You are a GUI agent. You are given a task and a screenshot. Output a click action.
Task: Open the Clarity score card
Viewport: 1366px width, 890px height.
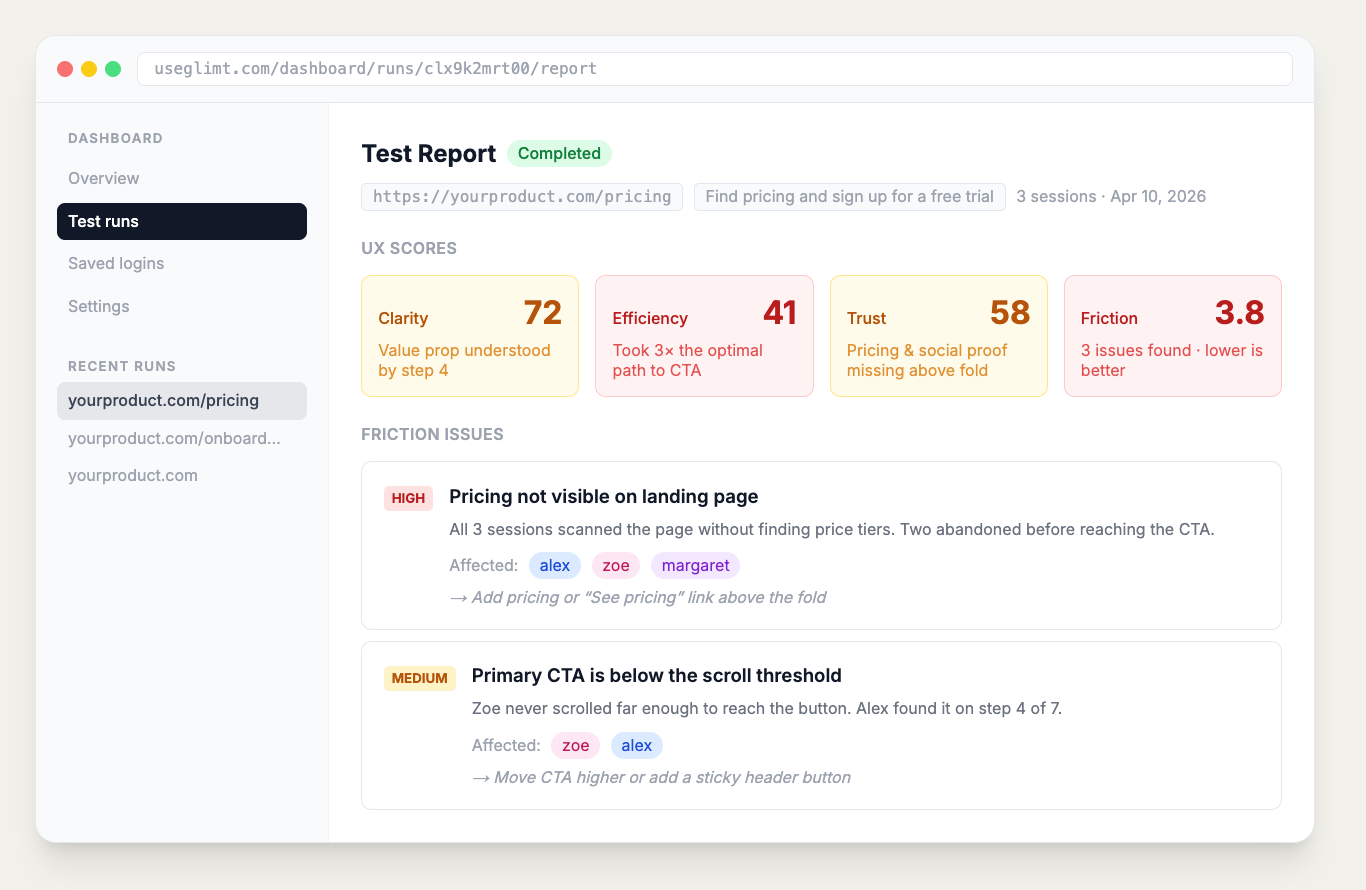pyautogui.click(x=470, y=336)
